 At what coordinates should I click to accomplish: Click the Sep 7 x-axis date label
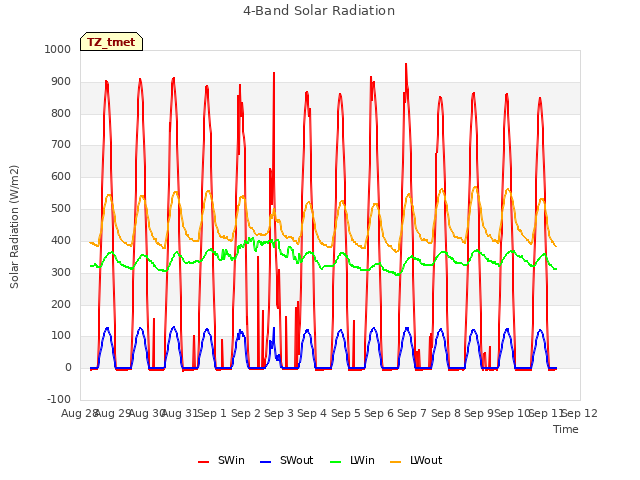[412, 413]
